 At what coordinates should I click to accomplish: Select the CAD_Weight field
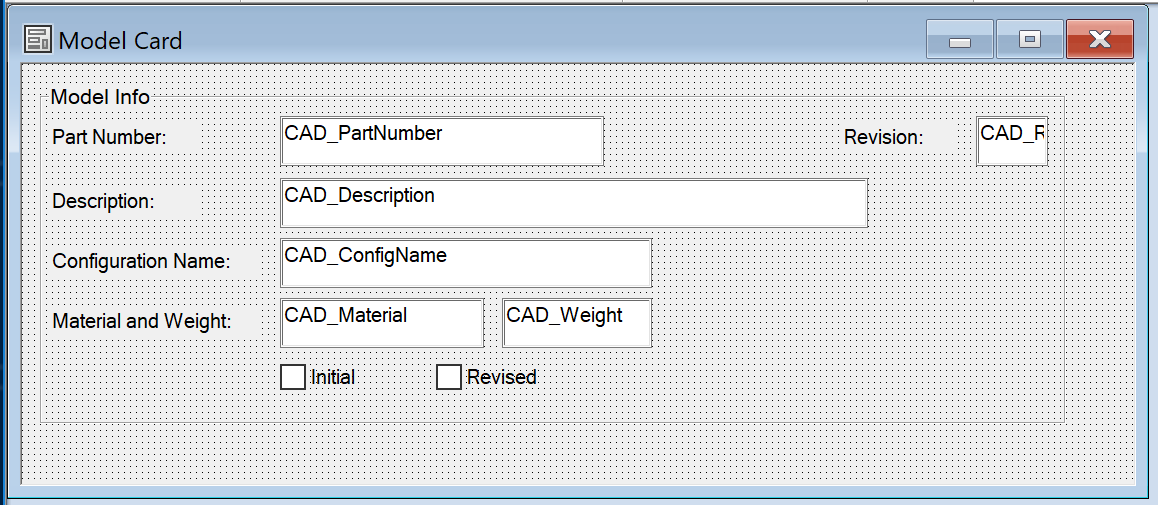pos(577,323)
